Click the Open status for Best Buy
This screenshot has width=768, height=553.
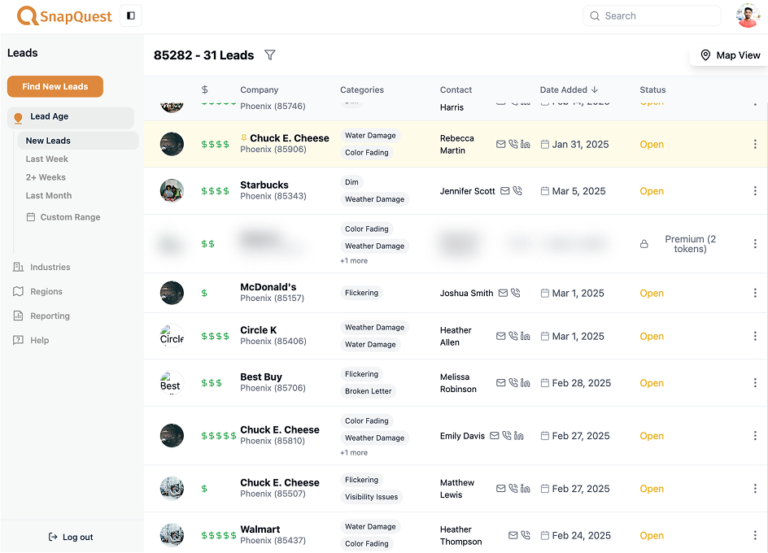coord(651,383)
